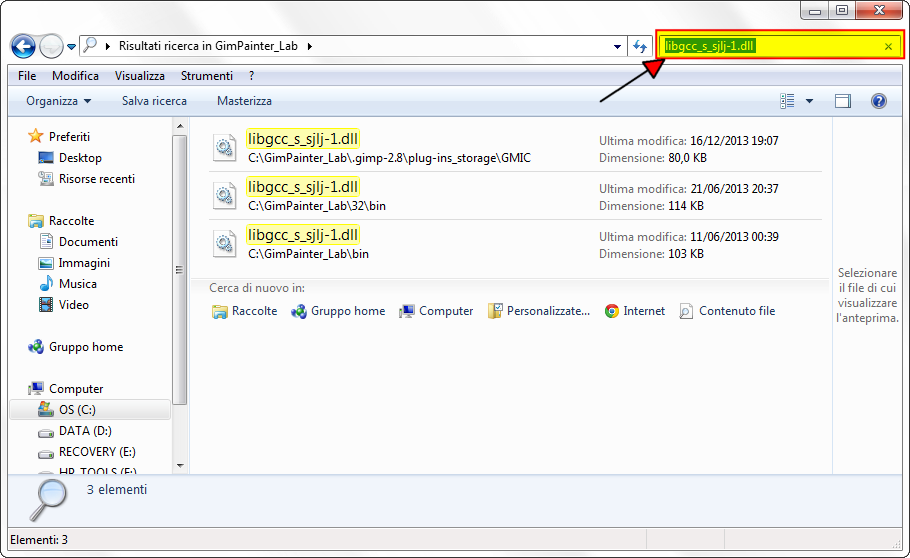
Task: Click the '3 elementi' text in details pane
Action: [117, 489]
